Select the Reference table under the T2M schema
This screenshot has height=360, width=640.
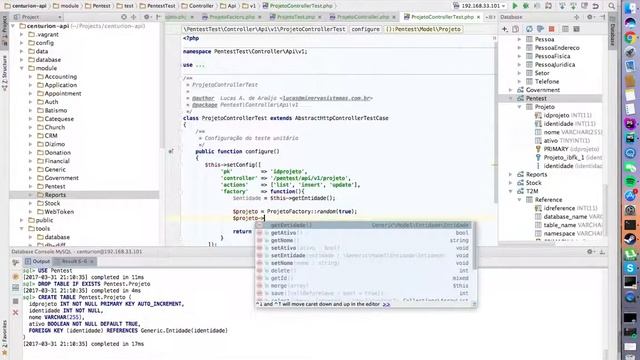tap(549, 200)
